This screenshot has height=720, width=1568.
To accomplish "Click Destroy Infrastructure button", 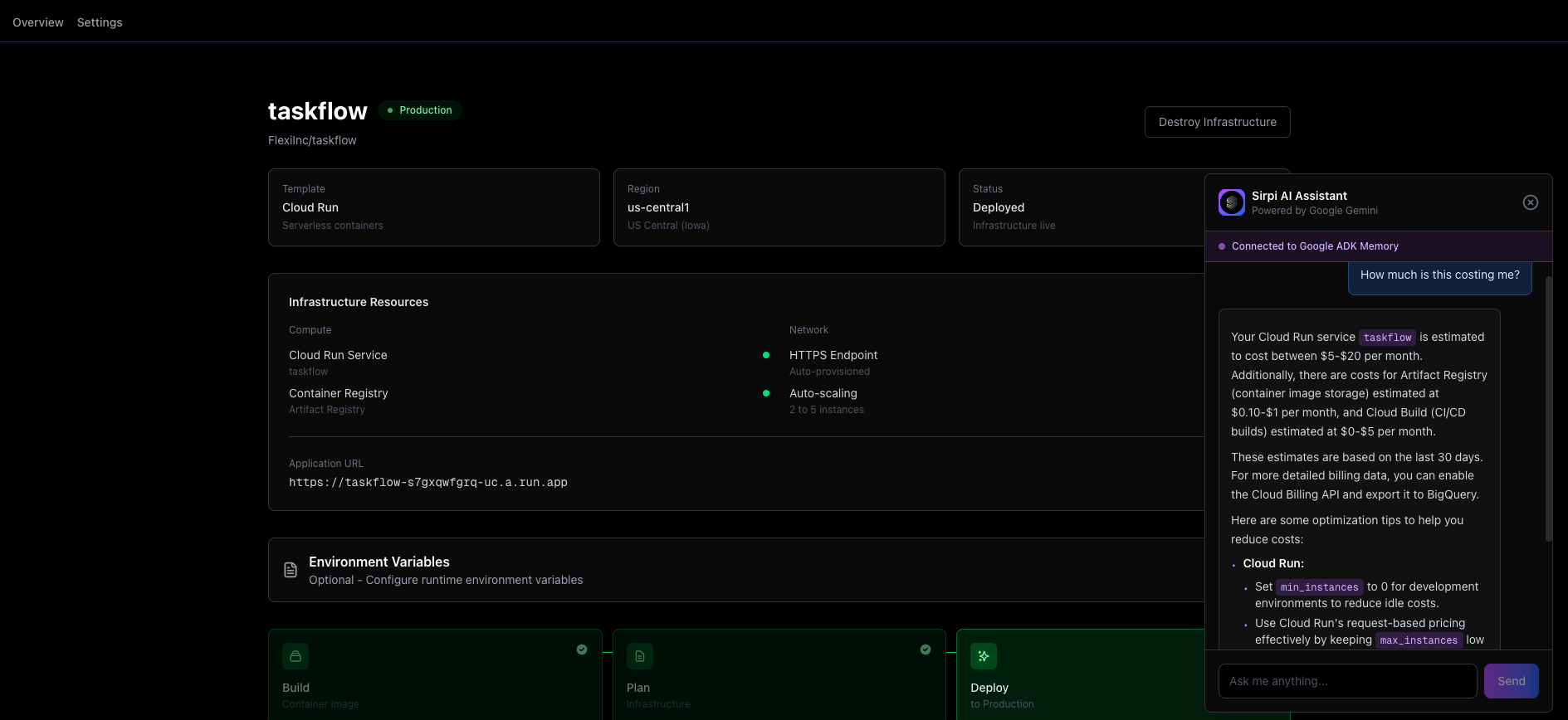I will (x=1217, y=122).
